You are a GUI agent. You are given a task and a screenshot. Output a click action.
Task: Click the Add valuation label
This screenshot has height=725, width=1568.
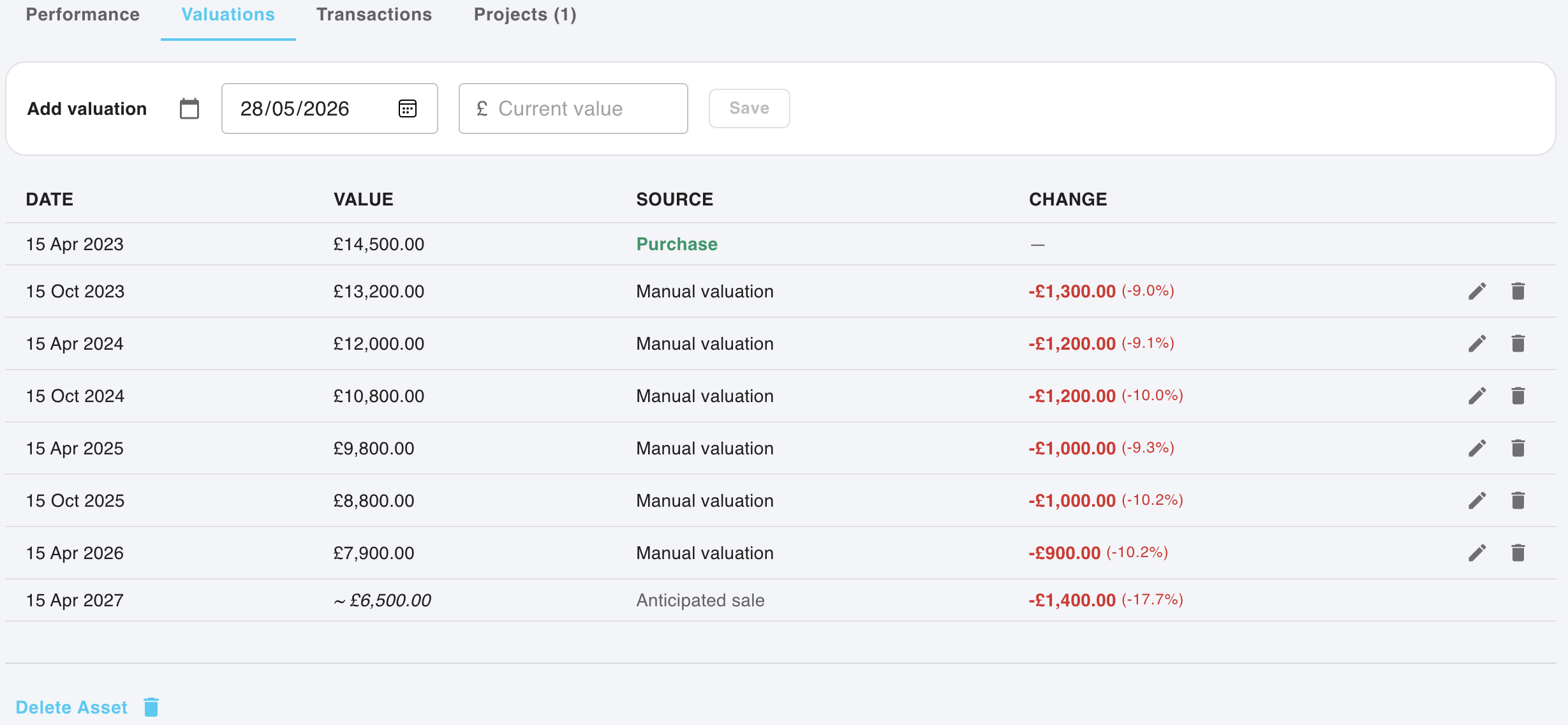87,108
